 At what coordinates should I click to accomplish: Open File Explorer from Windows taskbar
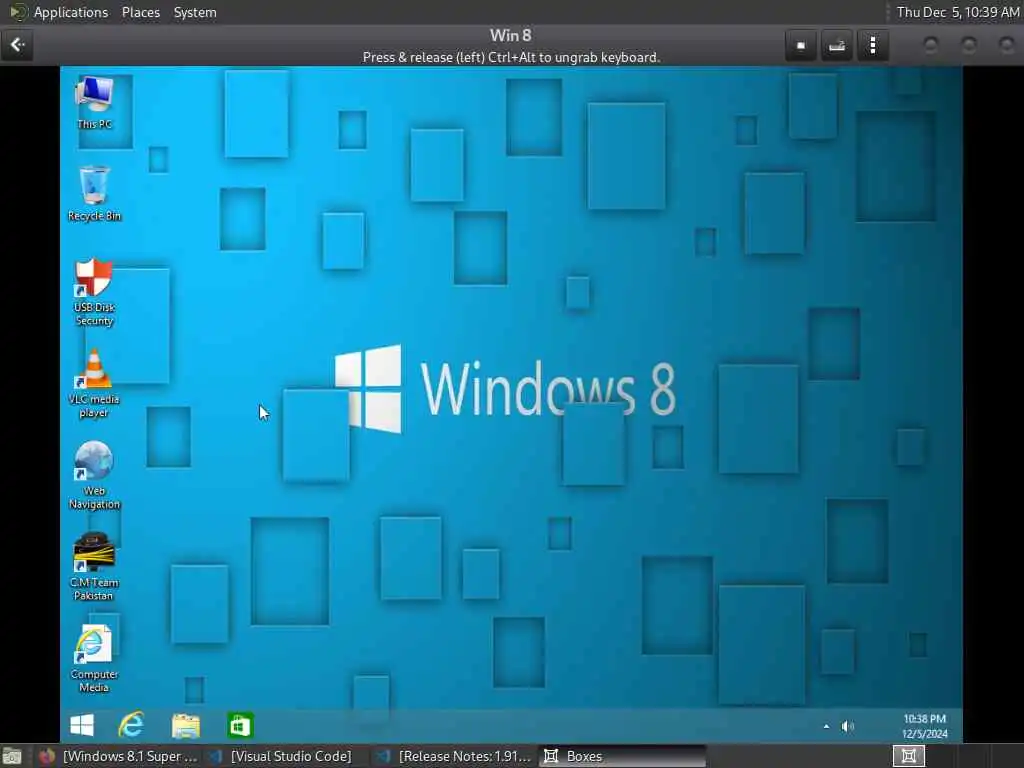click(x=185, y=725)
